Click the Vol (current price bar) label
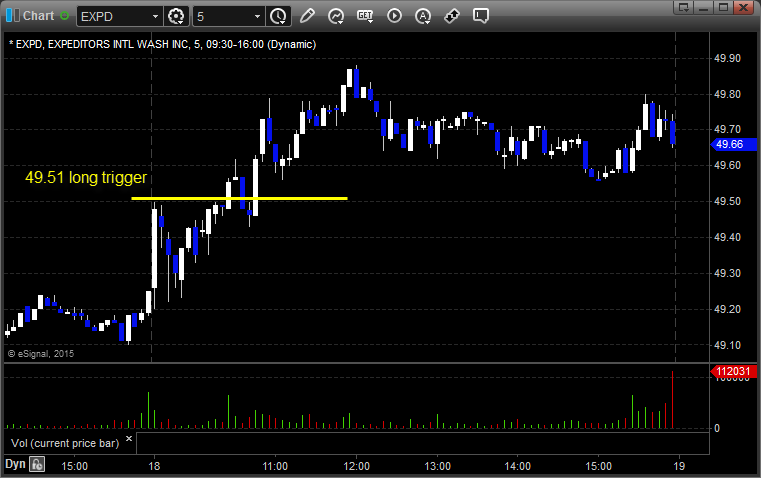The width and height of the screenshot is (761, 478). (65, 443)
